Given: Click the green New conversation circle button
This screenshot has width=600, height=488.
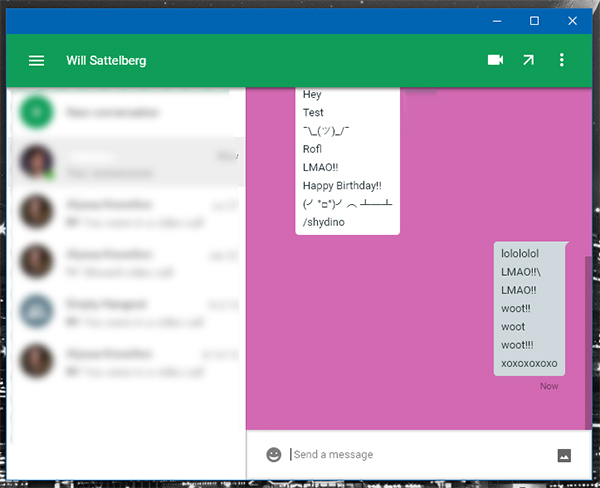Looking at the screenshot, I should 37,112.
